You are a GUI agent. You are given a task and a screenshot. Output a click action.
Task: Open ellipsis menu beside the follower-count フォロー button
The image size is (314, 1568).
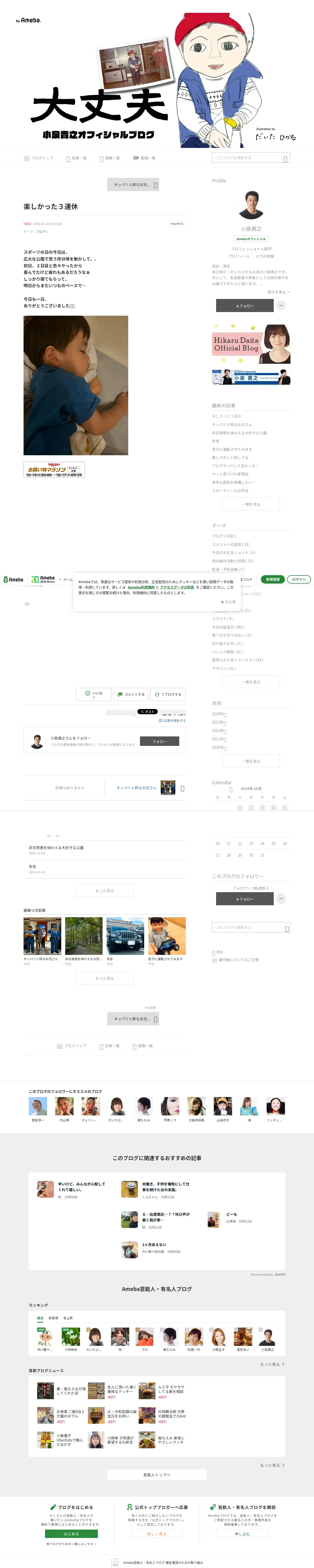point(281,898)
